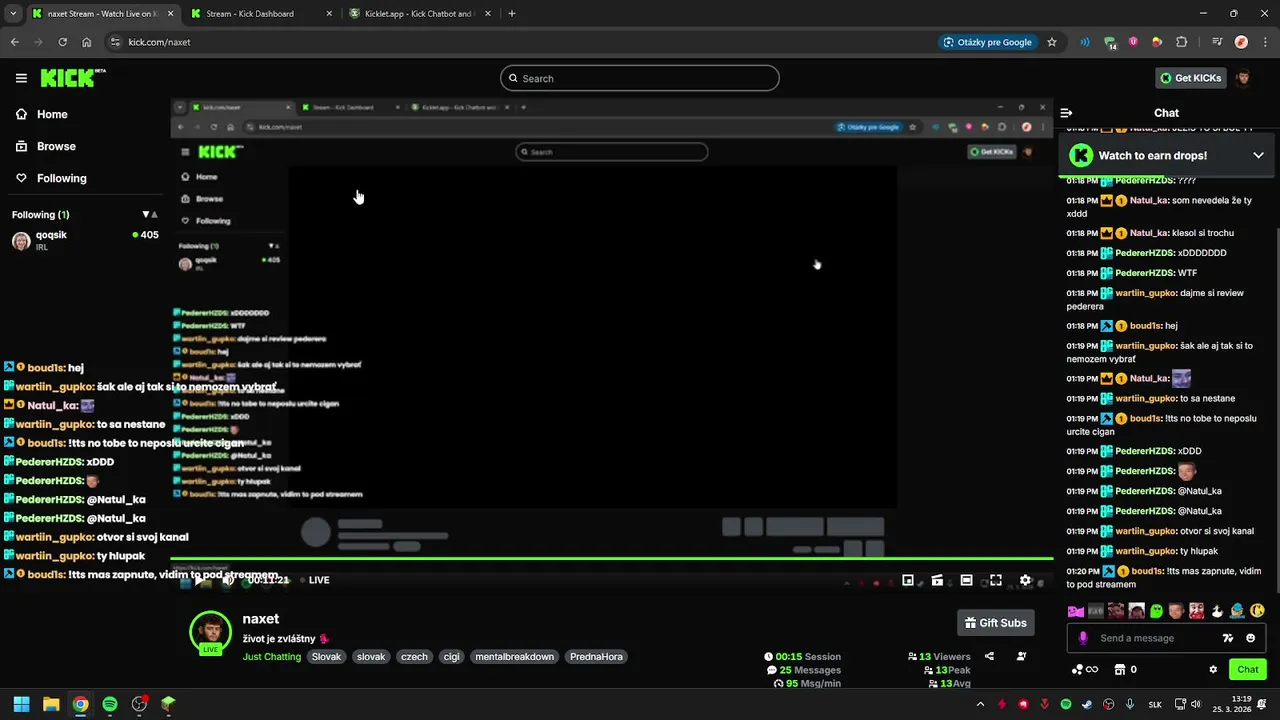Open File Explorer from the taskbar

coord(51,704)
